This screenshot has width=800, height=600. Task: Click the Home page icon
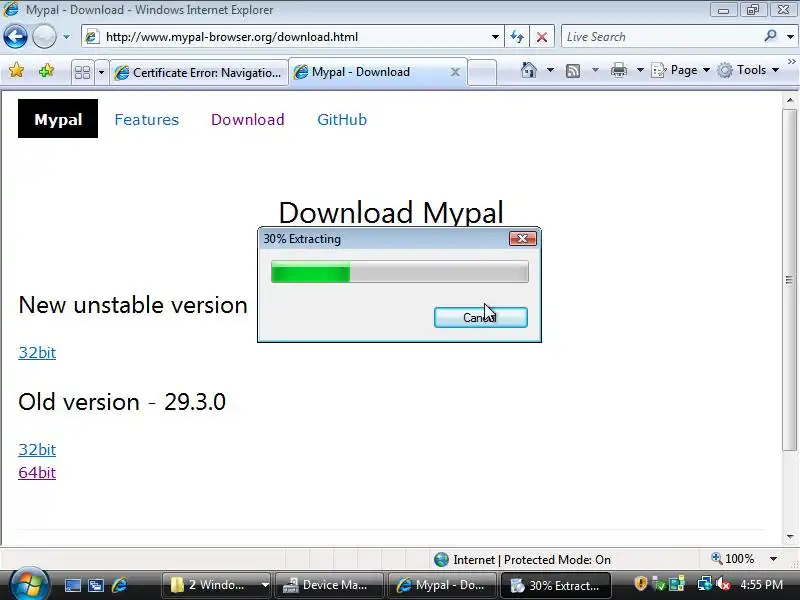click(529, 70)
